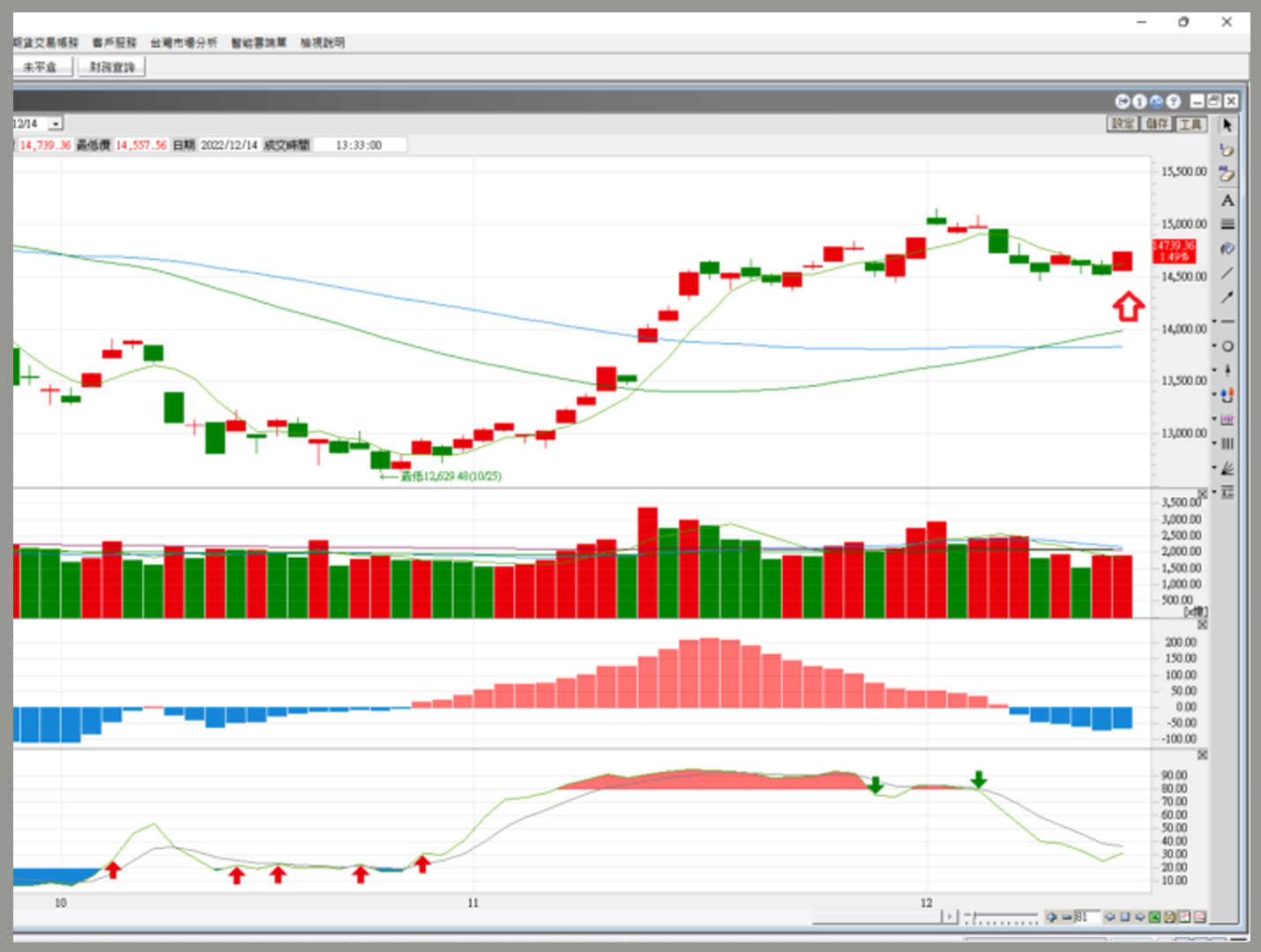Click the blue minus zoom icon
Viewport: 1261px width, 952px height.
[1066, 917]
